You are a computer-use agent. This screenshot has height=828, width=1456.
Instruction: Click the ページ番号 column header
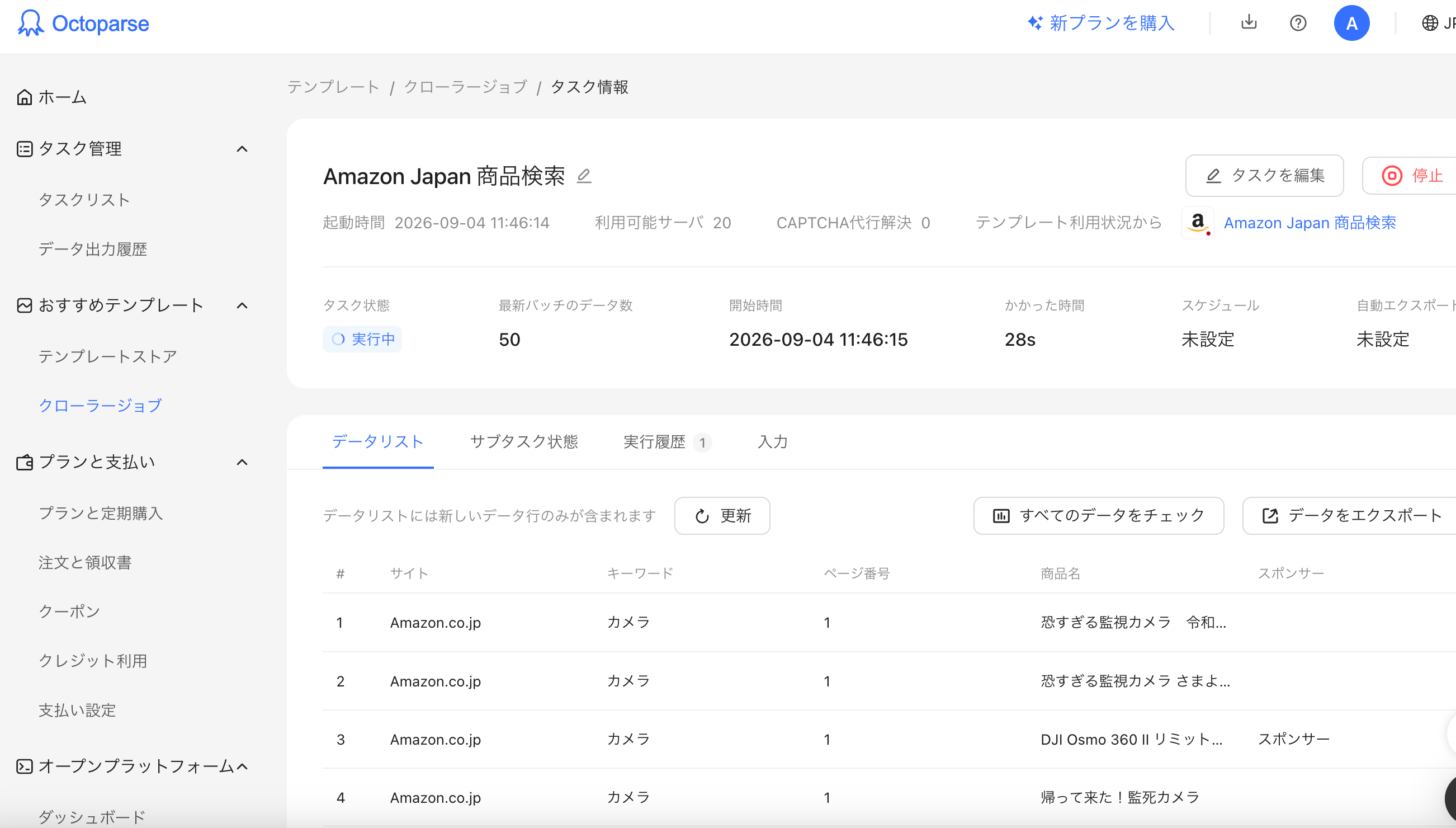pos(857,573)
